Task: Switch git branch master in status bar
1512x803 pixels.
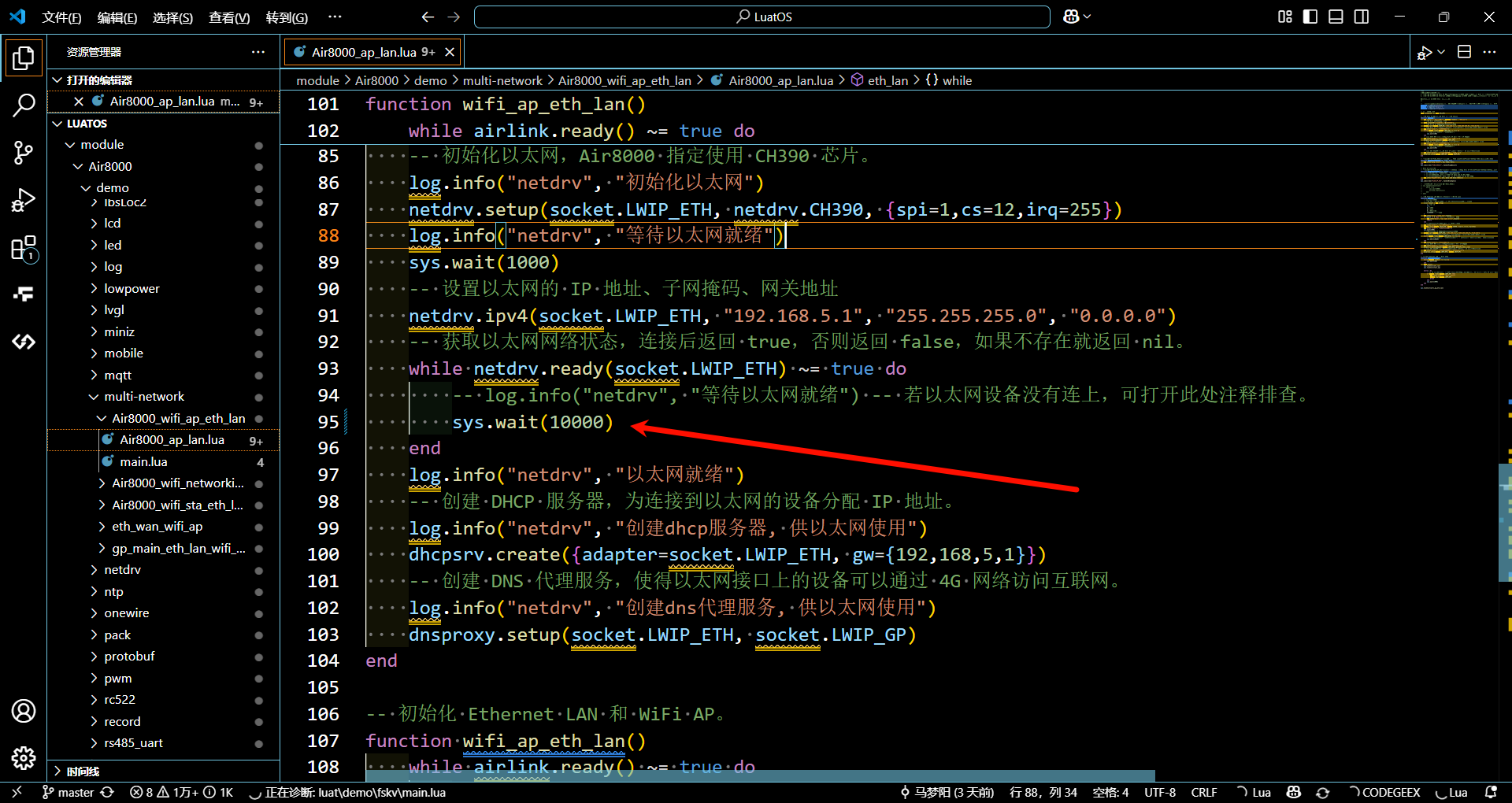Action: [x=68, y=792]
